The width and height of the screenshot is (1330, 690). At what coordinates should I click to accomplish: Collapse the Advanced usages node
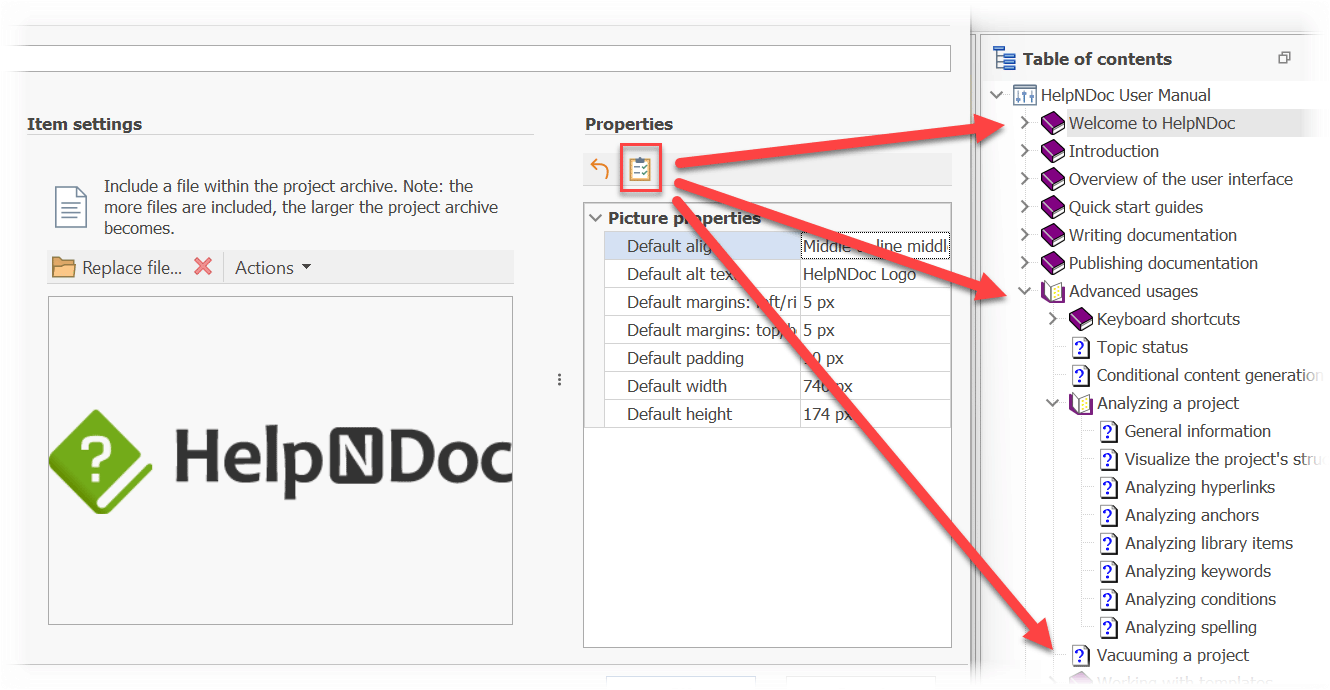point(1024,291)
